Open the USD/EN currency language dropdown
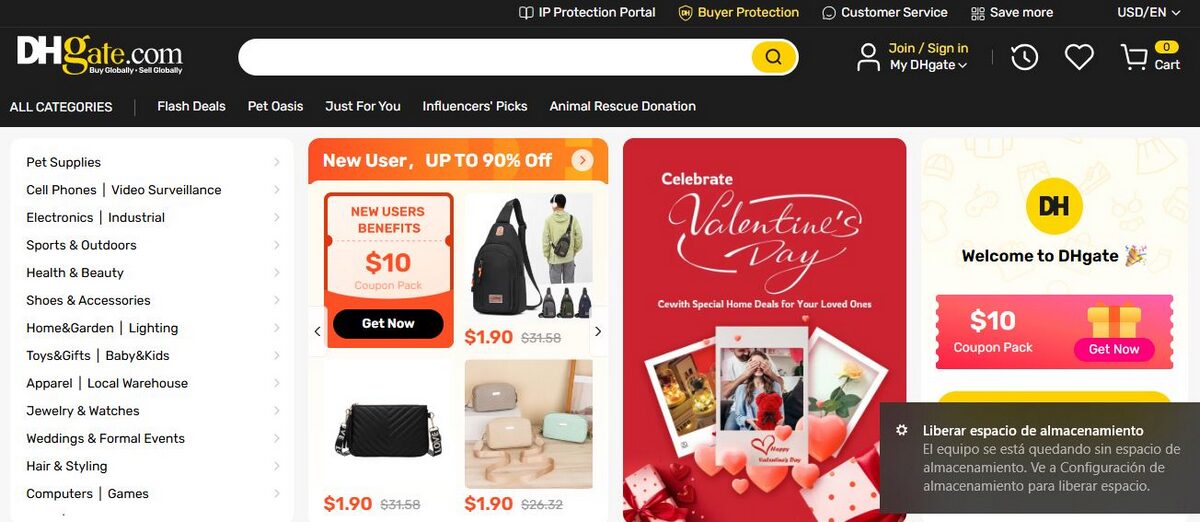This screenshot has width=1200, height=522. coord(1148,13)
